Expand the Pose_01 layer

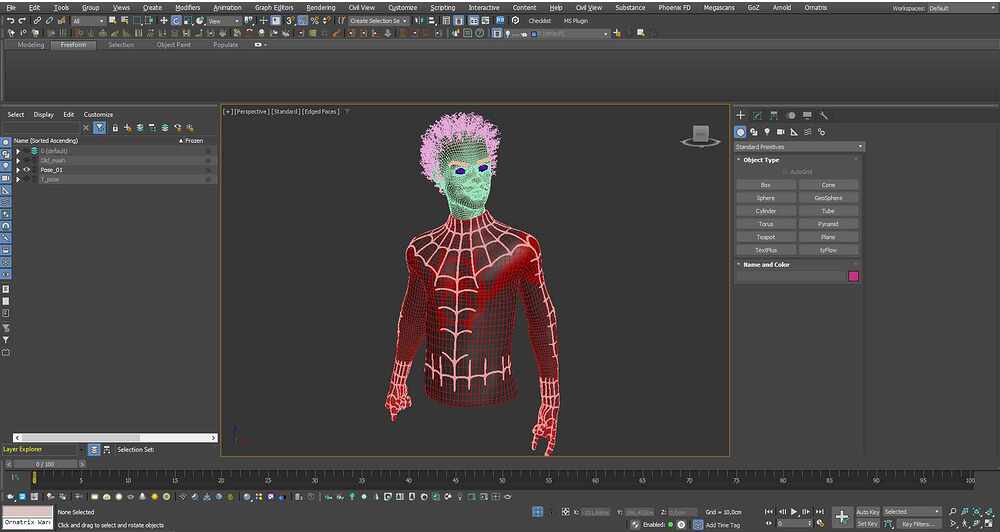coord(18,170)
